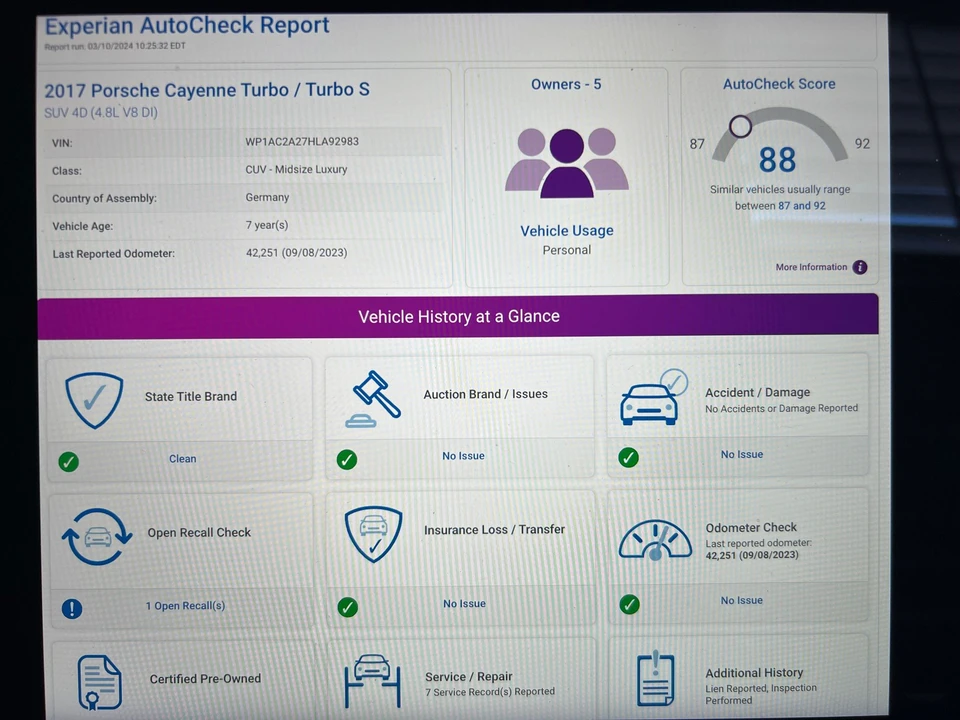Click the owners people icon
960x720 pixels.
point(567,163)
